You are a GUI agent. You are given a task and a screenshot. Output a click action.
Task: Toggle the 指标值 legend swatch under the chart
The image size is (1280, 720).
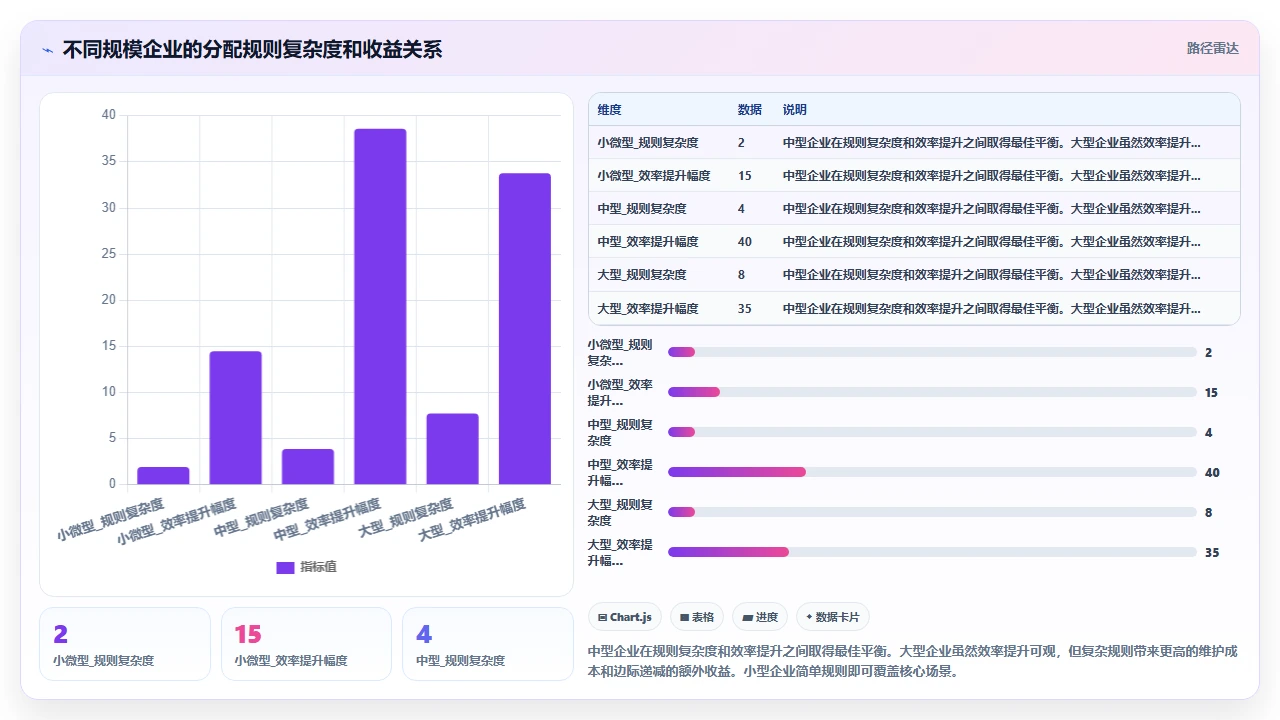pos(285,567)
